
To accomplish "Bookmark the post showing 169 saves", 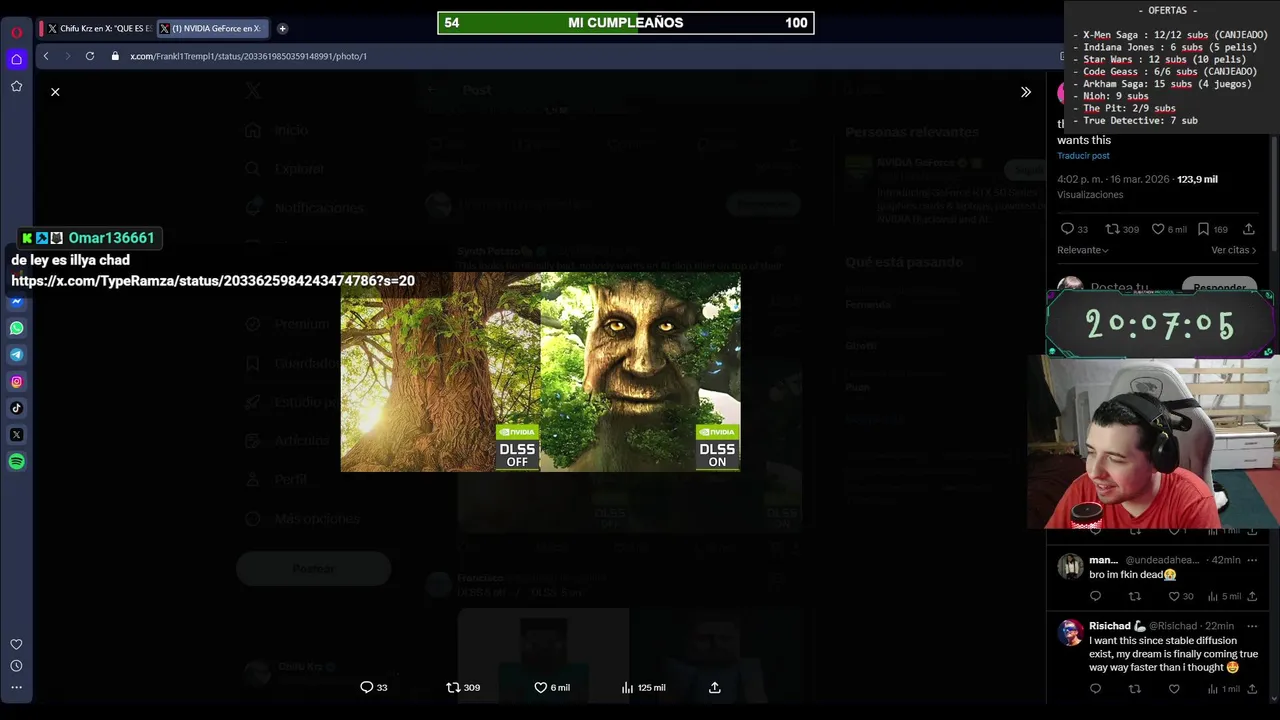I will coord(1213,229).
